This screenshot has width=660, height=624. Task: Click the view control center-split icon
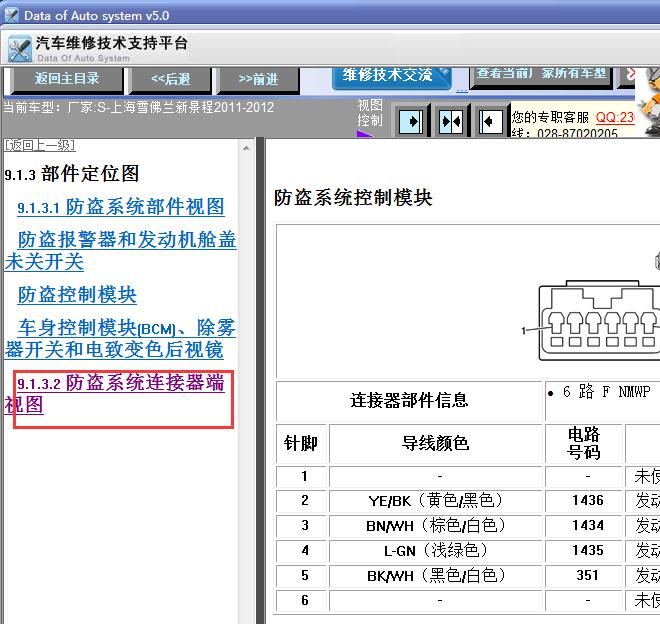click(451, 122)
